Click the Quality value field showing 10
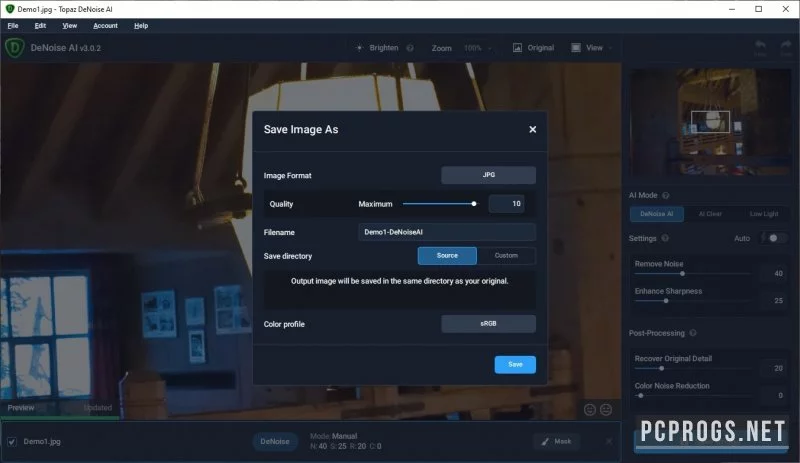 click(506, 204)
